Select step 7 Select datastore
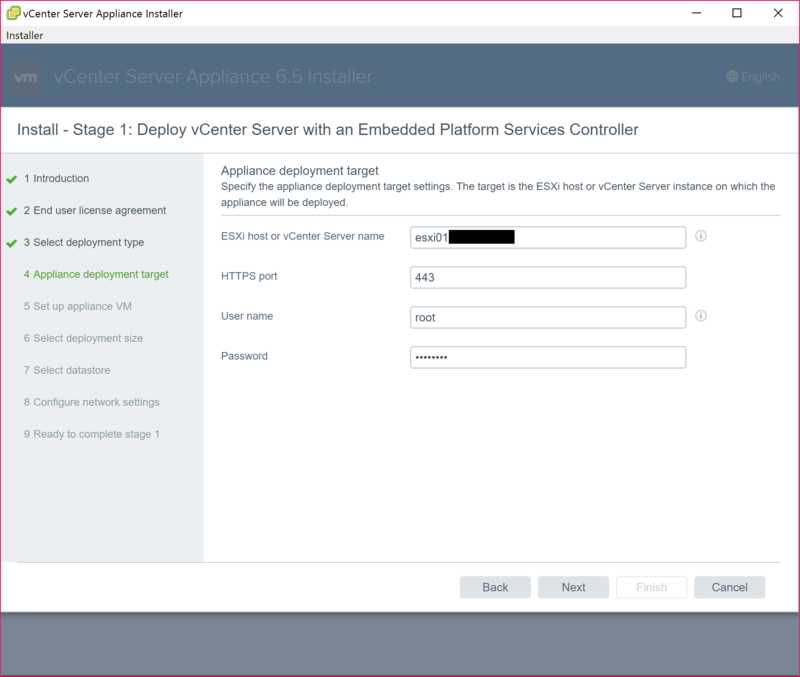Viewport: 800px width, 677px height. (67, 370)
